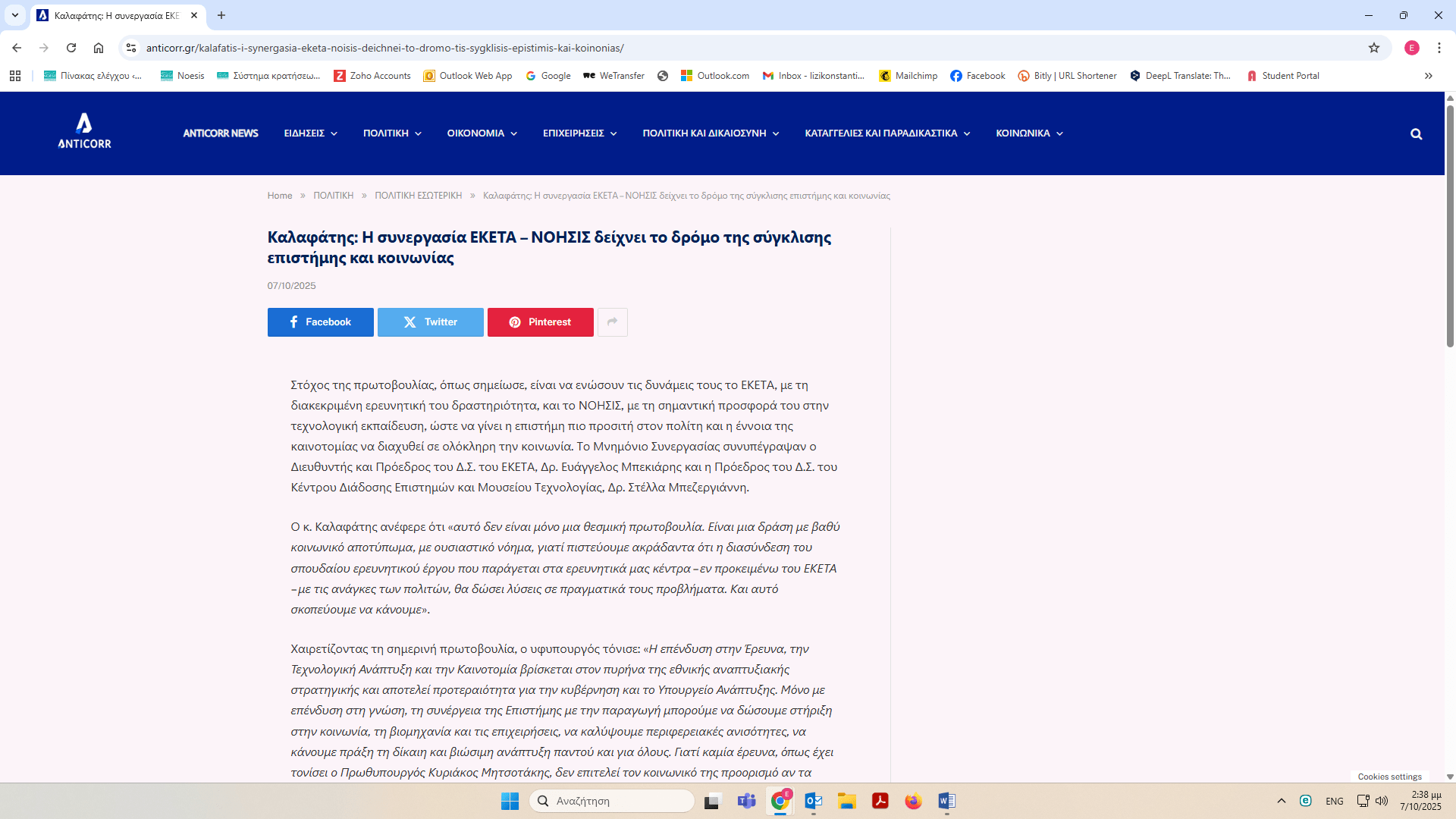The width and height of the screenshot is (1456, 819).
Task: Open the Cookies settings link
Action: pyautogui.click(x=1389, y=777)
